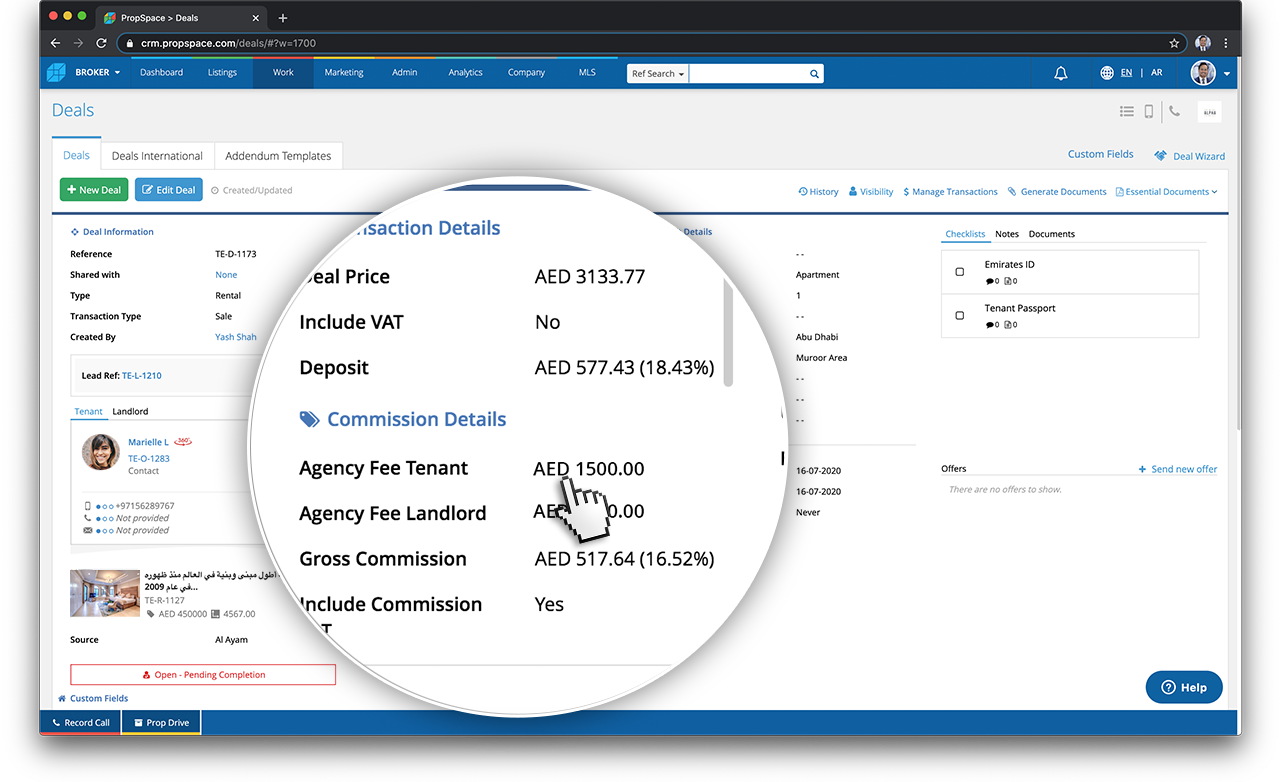The width and height of the screenshot is (1281, 782).
Task: Click the New Deal button
Action: coord(94,190)
